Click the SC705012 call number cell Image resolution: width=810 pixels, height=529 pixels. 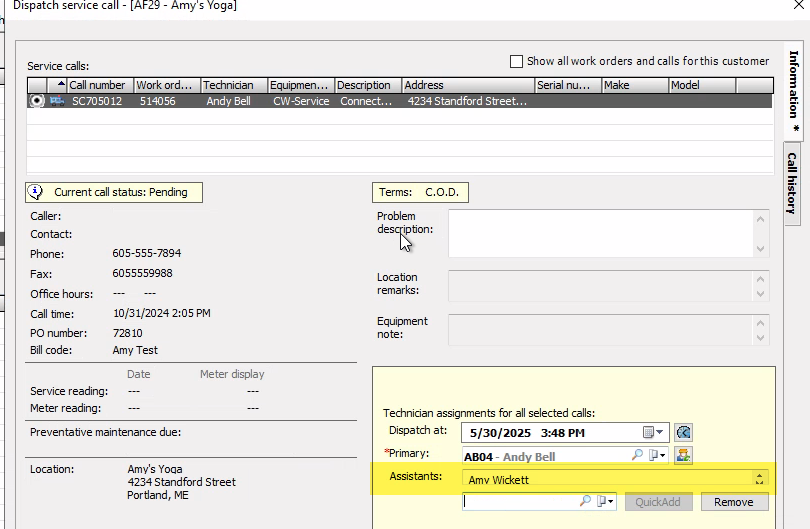97,101
